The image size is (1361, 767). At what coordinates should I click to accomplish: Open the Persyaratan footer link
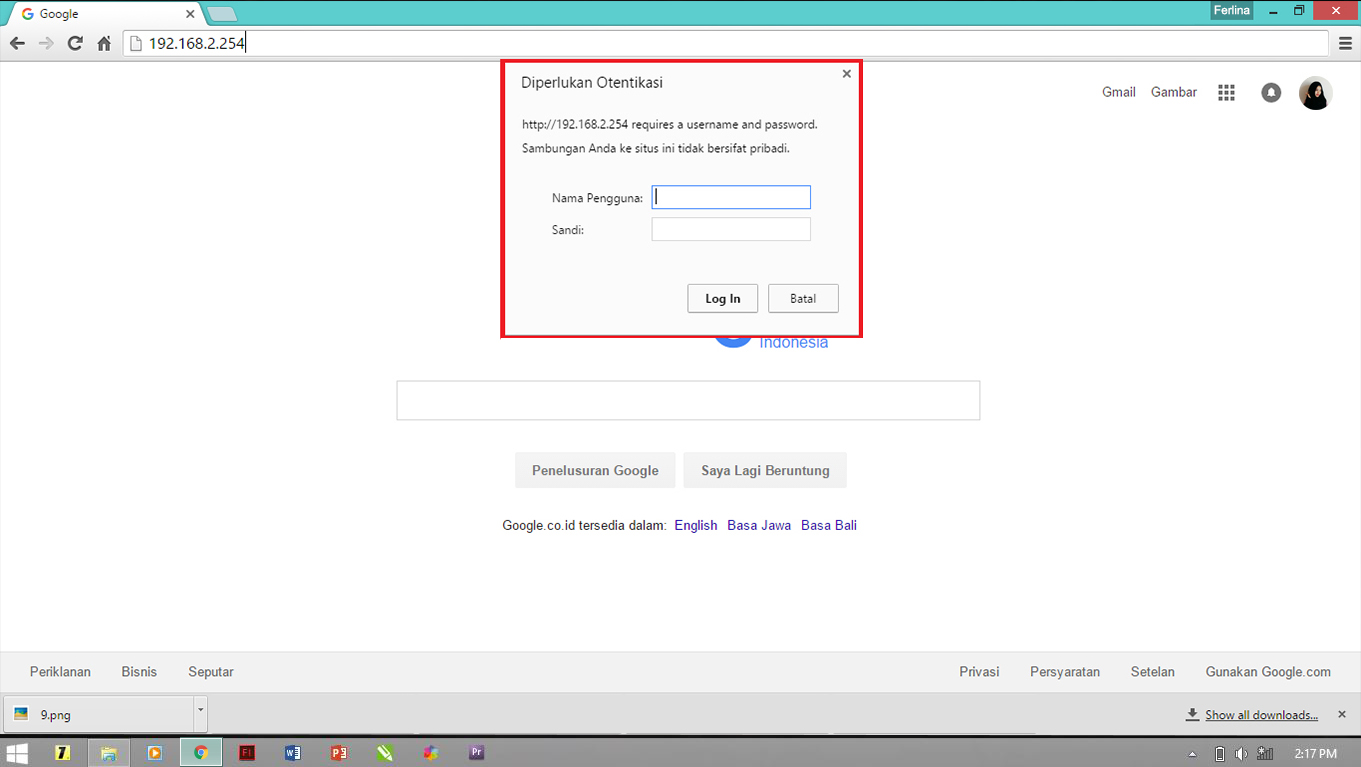coord(1065,672)
